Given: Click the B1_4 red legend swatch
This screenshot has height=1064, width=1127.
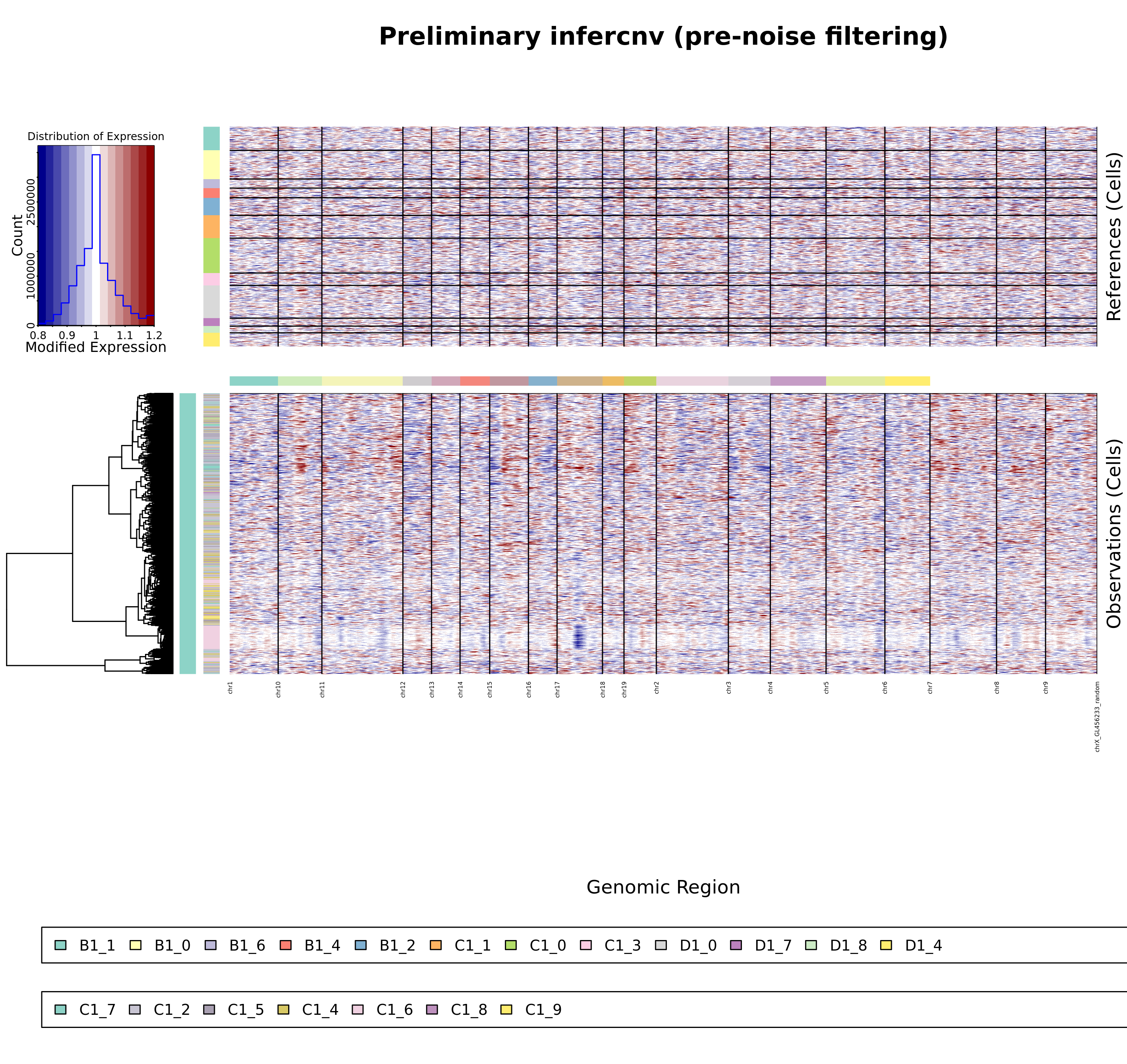Looking at the screenshot, I should click(x=286, y=945).
